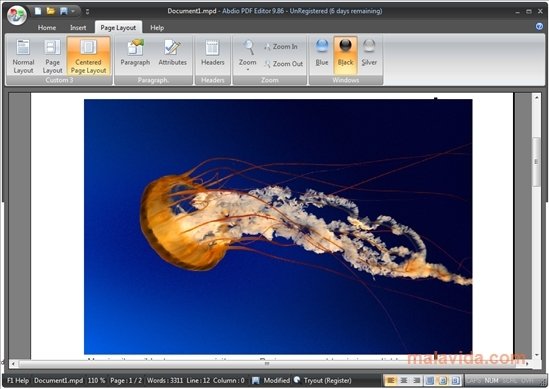Screen dimensions: 549x389
Task: Click F1 Help in status bar
Action: pyautogui.click(x=18, y=380)
